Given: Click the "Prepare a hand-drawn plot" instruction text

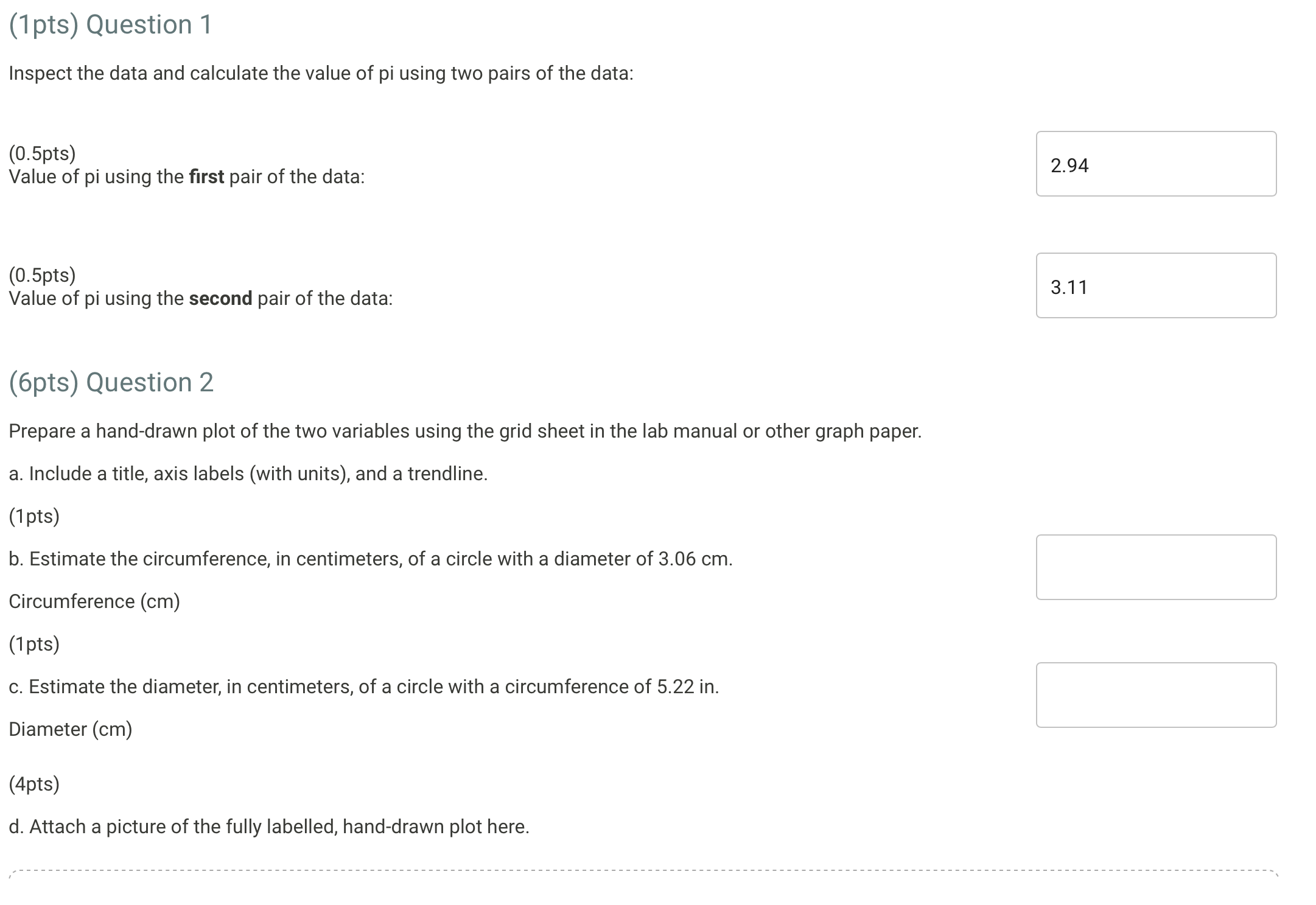Looking at the screenshot, I should 465,432.
